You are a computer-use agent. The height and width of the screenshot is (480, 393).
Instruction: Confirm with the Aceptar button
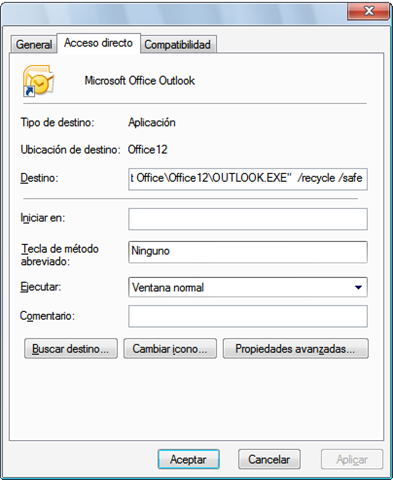[x=188, y=459]
